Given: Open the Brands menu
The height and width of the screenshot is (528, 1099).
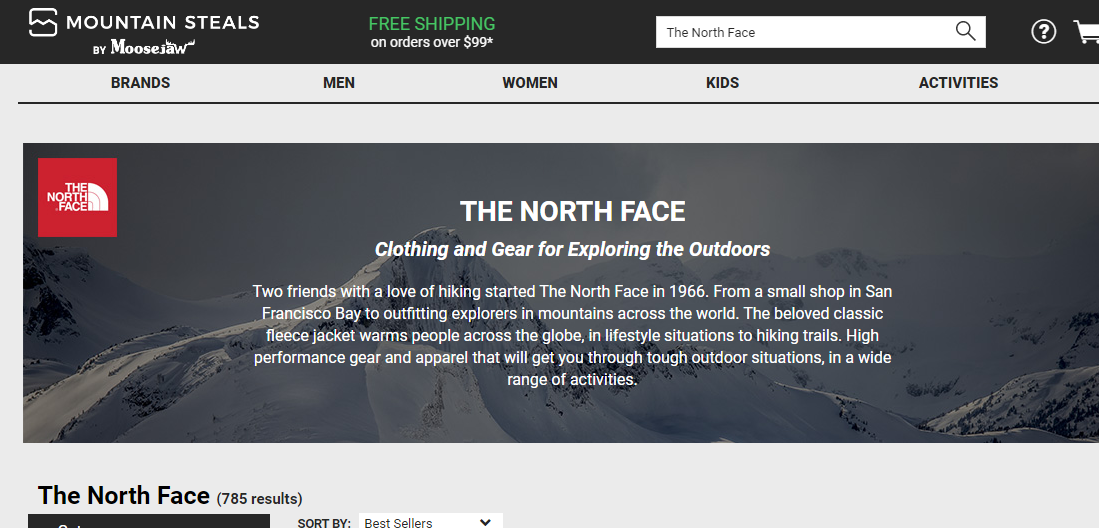Looking at the screenshot, I should tap(140, 83).
